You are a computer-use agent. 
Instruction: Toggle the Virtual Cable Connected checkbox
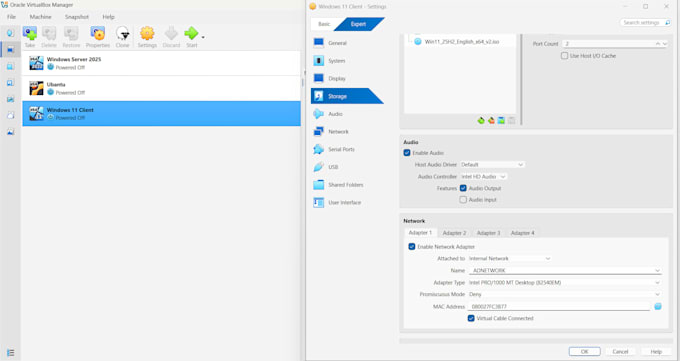tap(471, 318)
